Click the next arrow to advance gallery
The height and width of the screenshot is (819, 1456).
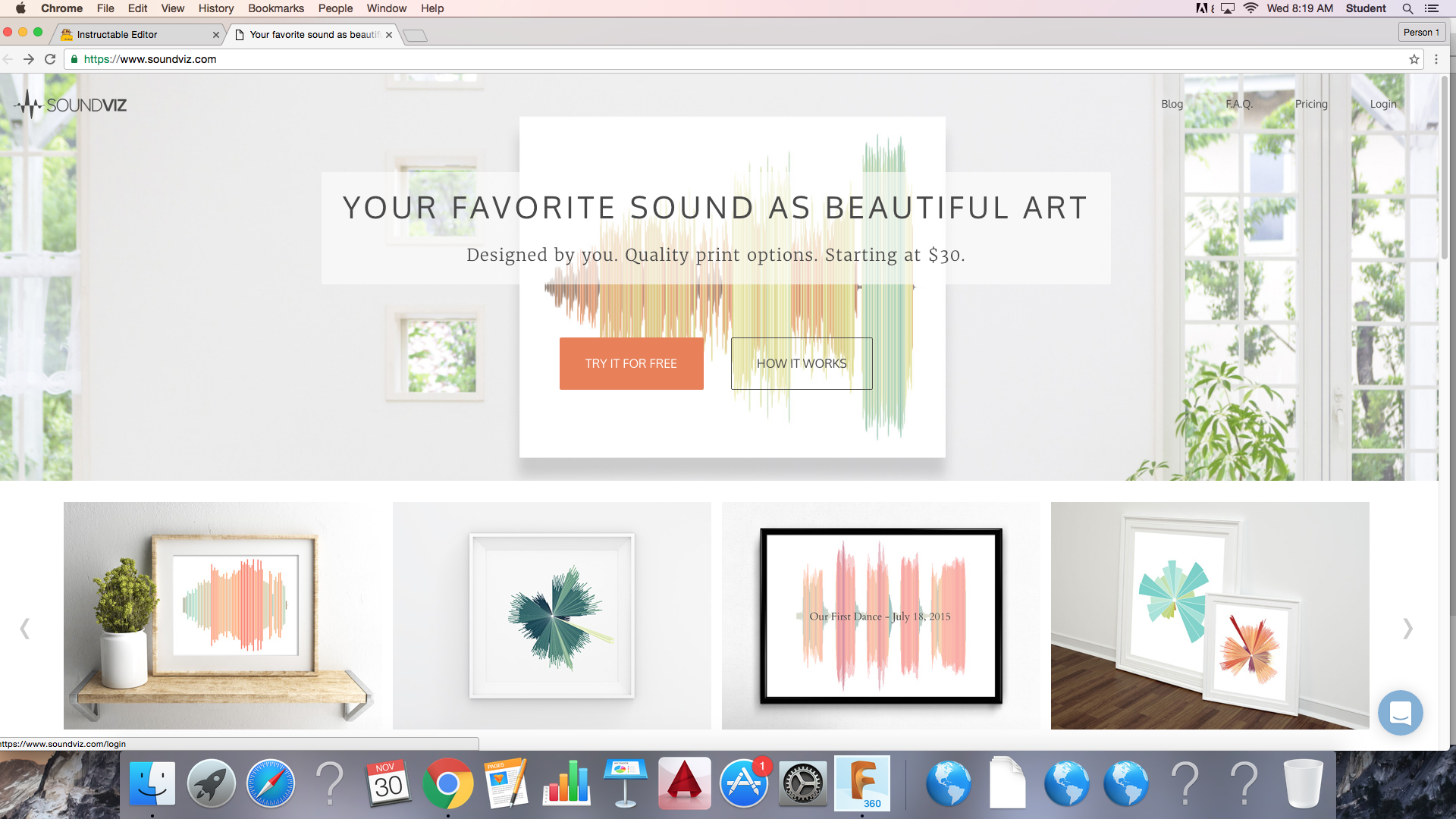point(1408,628)
